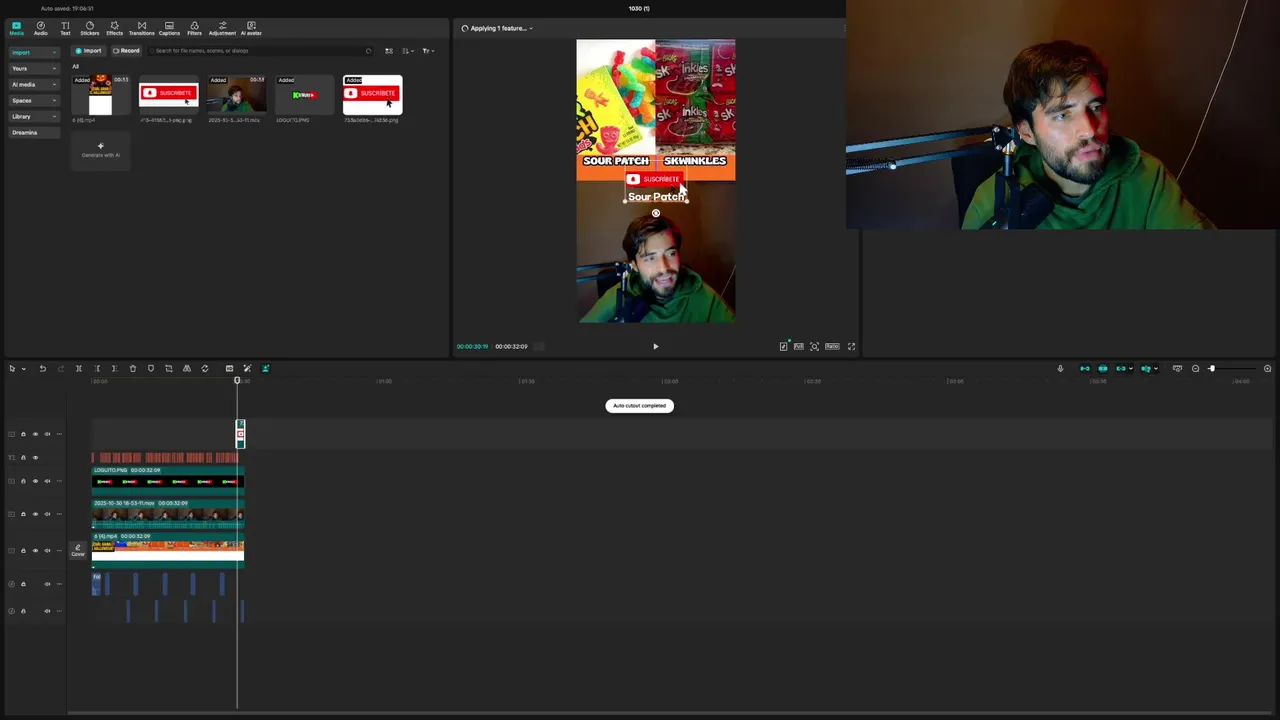Expand the Spaces sidebar section
The image size is (1280, 720).
pos(54,100)
